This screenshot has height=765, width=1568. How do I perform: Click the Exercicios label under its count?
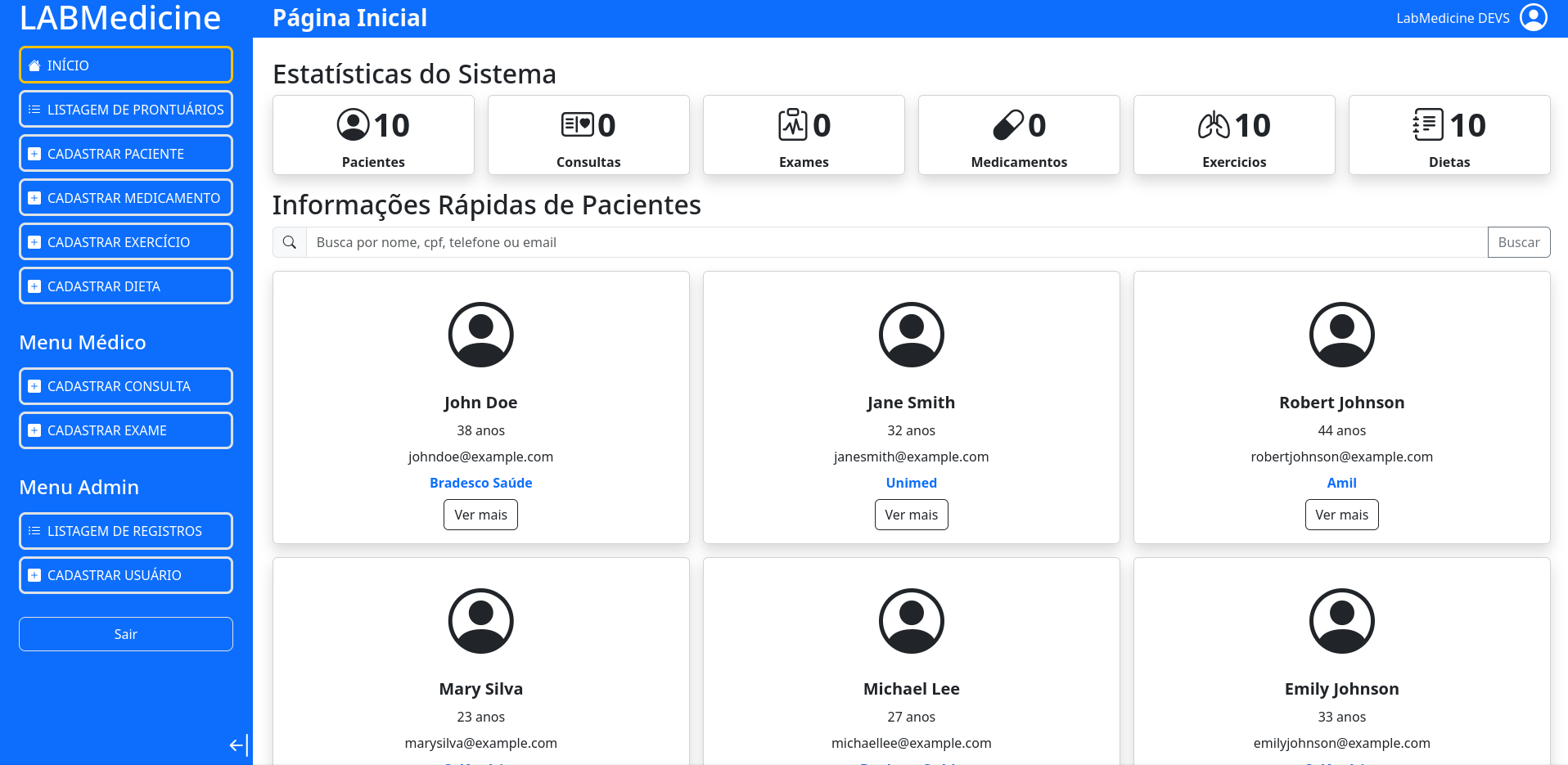tap(1234, 162)
